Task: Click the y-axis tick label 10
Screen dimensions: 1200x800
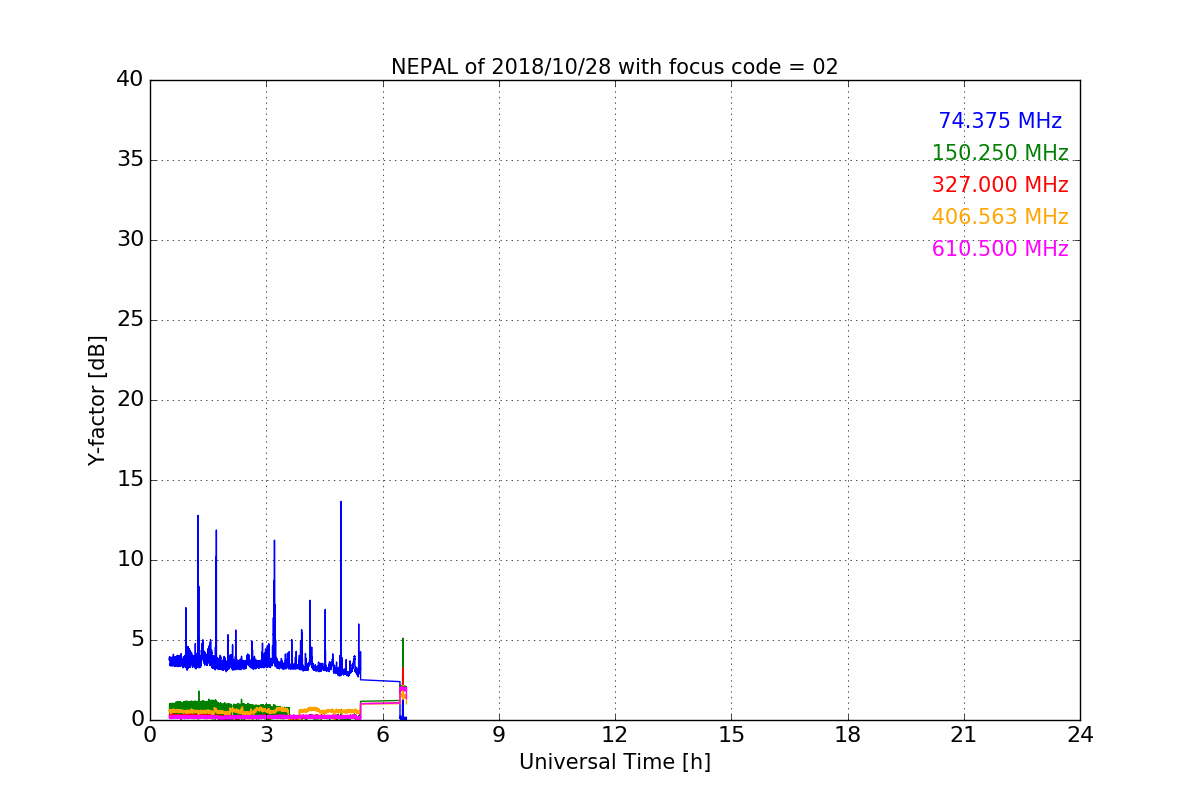Action: click(129, 560)
